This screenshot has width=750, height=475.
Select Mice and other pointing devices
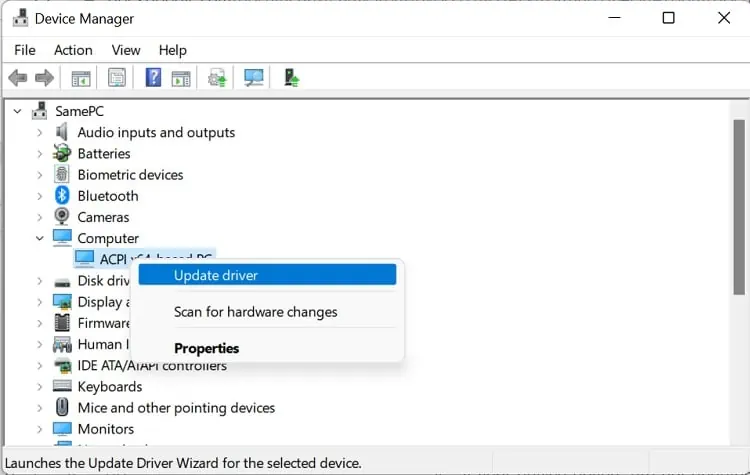(x=176, y=408)
